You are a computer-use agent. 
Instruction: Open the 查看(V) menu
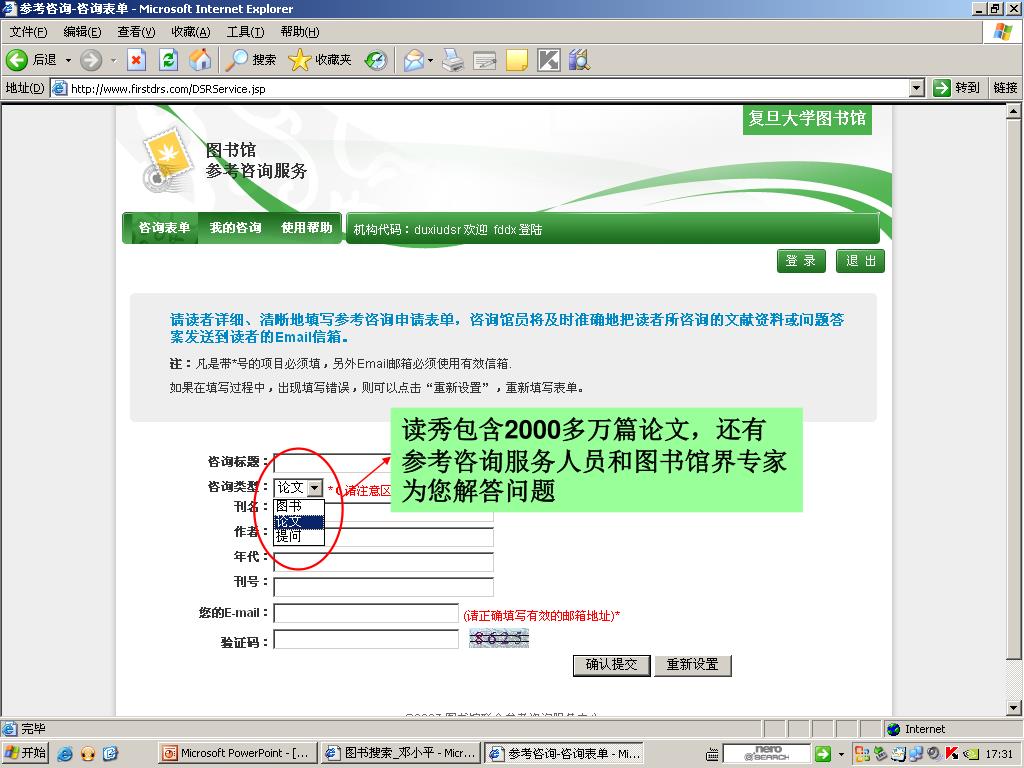136,32
